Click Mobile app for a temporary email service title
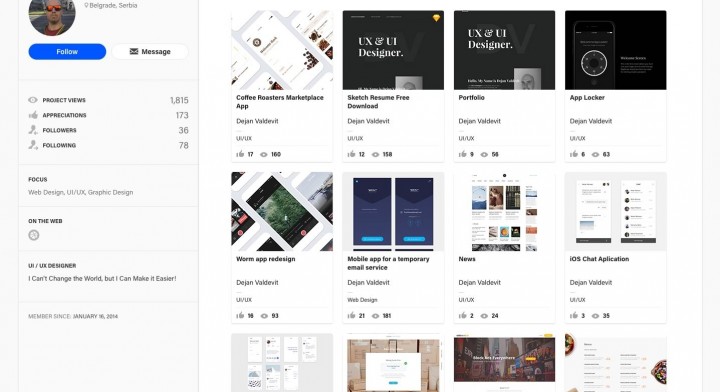720x392 pixels. point(388,263)
